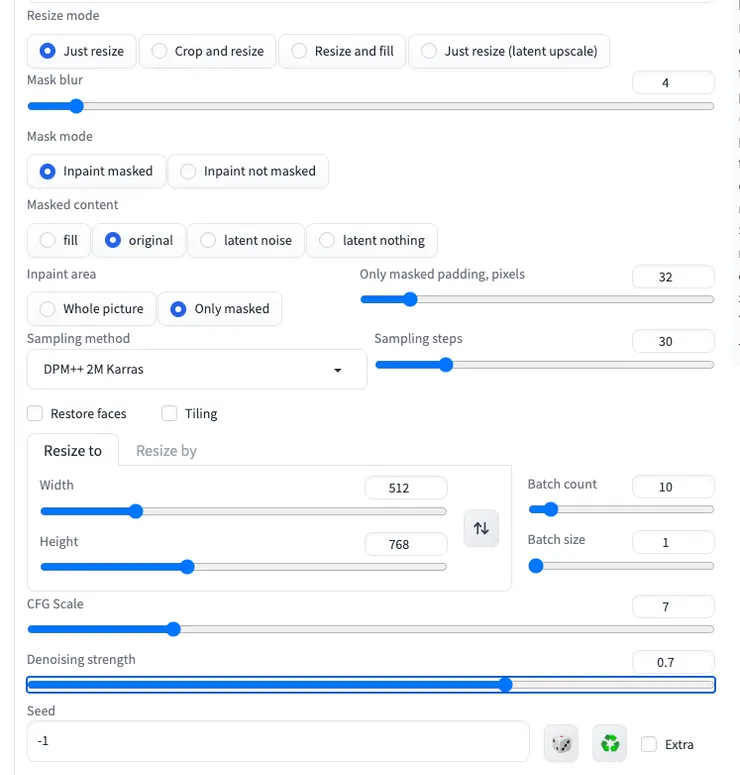Select latent noise masked content
This screenshot has height=775, width=740.
[246, 240]
